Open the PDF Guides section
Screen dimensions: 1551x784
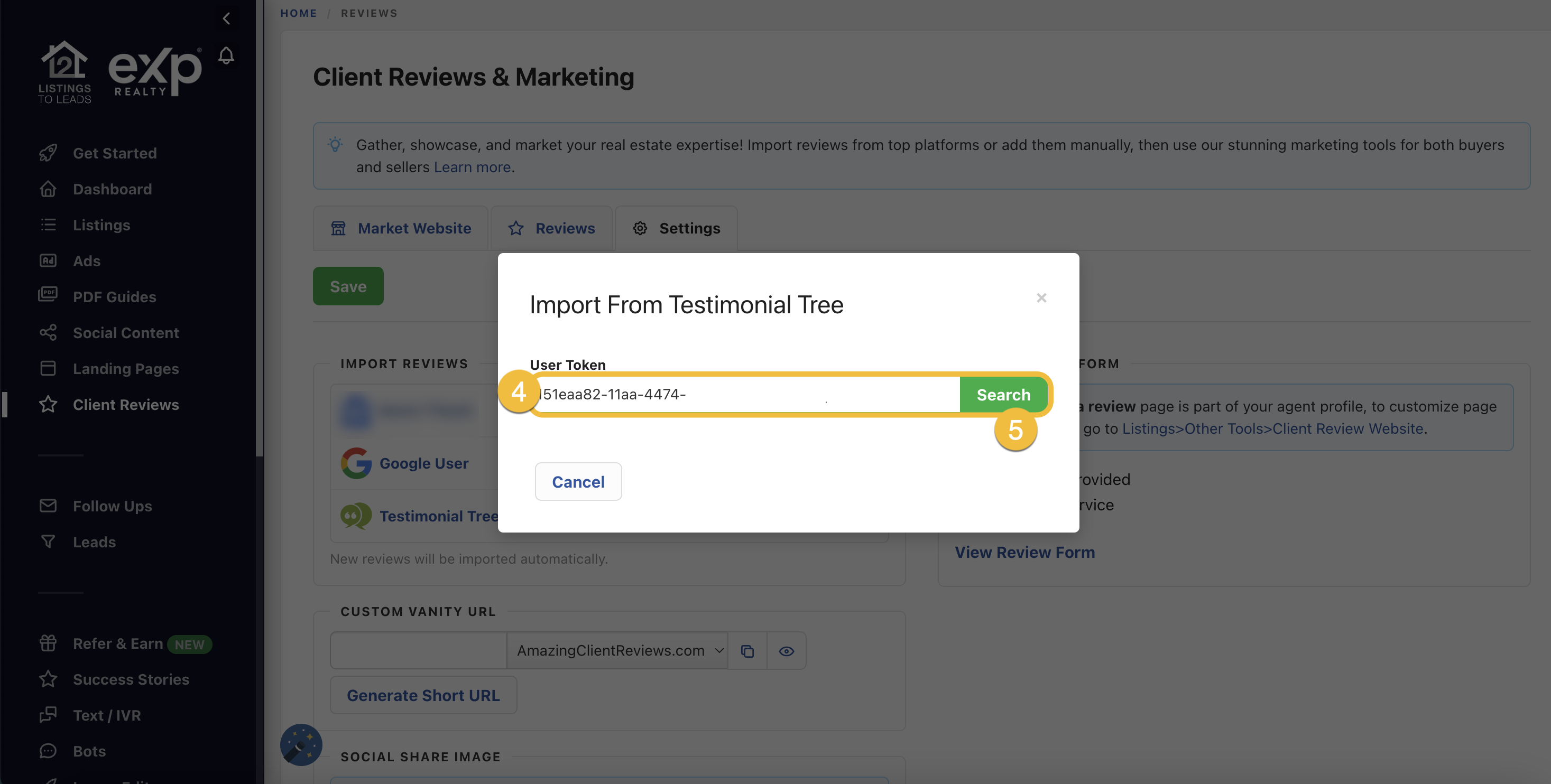pos(114,296)
